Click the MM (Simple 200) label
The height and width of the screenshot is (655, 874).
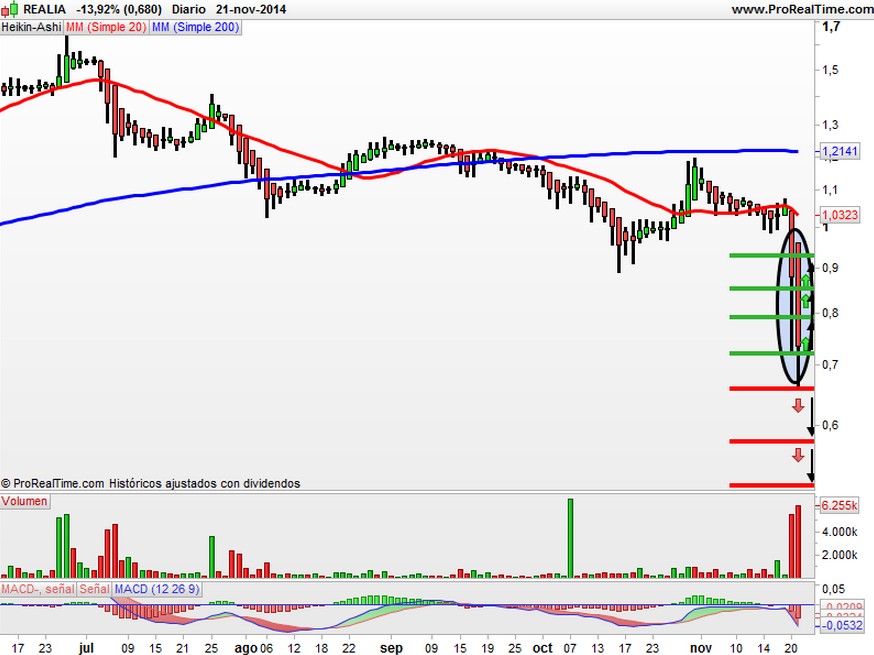195,27
